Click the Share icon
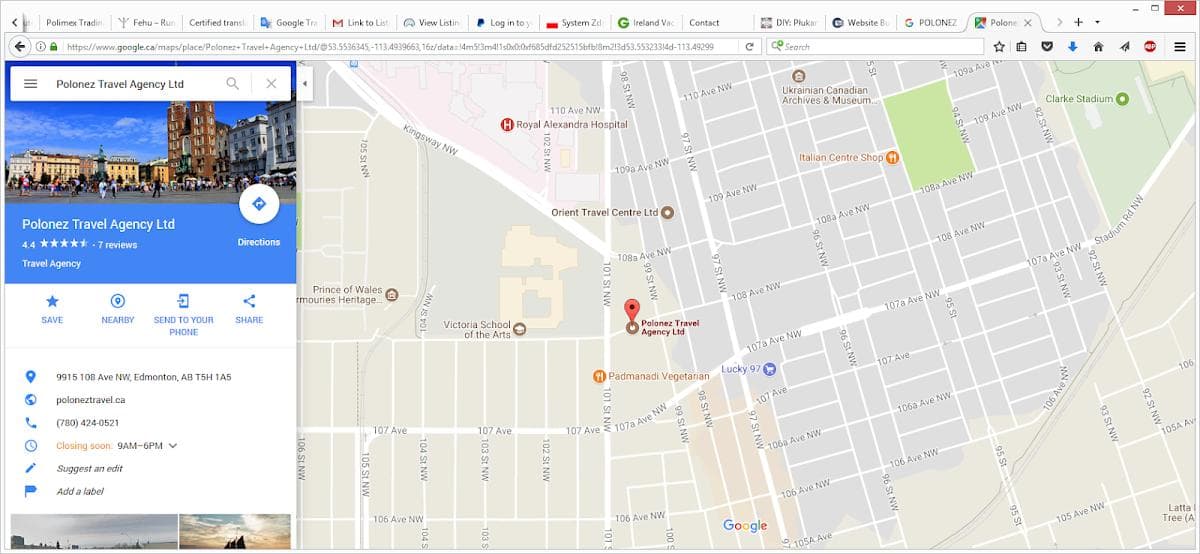The height and width of the screenshot is (554, 1200). [x=249, y=301]
